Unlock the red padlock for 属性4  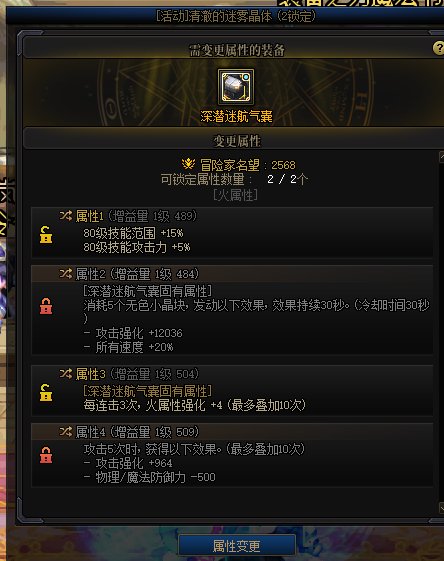pyautogui.click(x=46, y=455)
